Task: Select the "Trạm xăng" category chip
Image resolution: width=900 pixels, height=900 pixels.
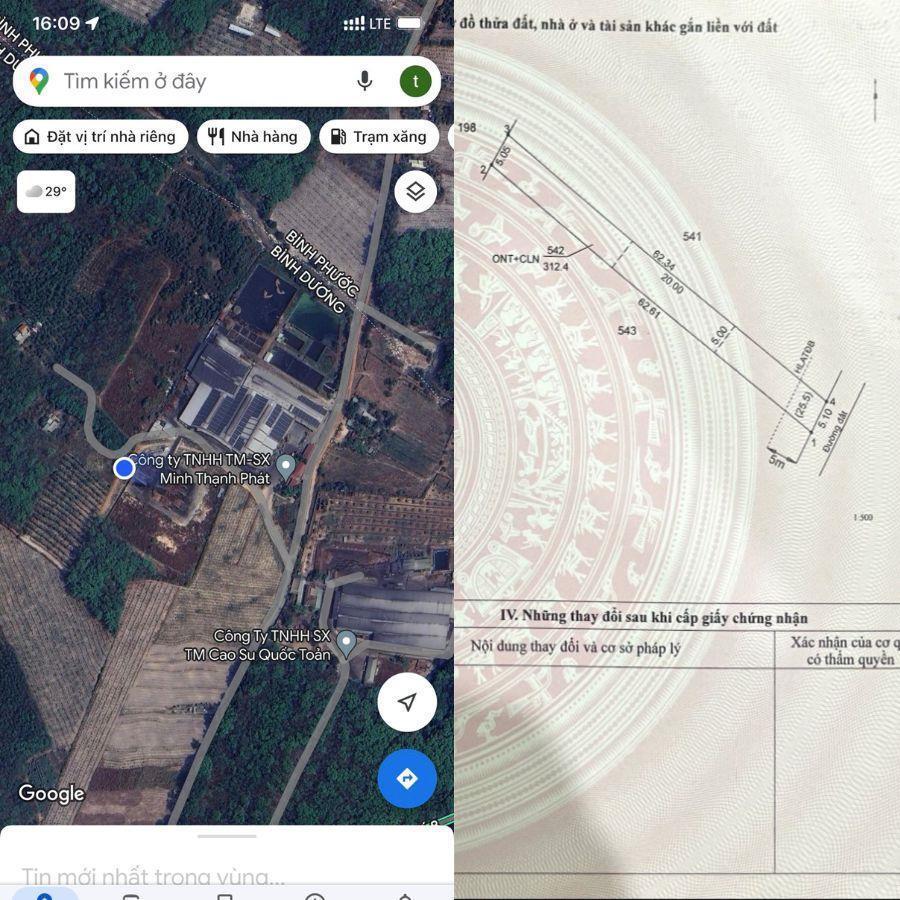Action: [x=379, y=137]
